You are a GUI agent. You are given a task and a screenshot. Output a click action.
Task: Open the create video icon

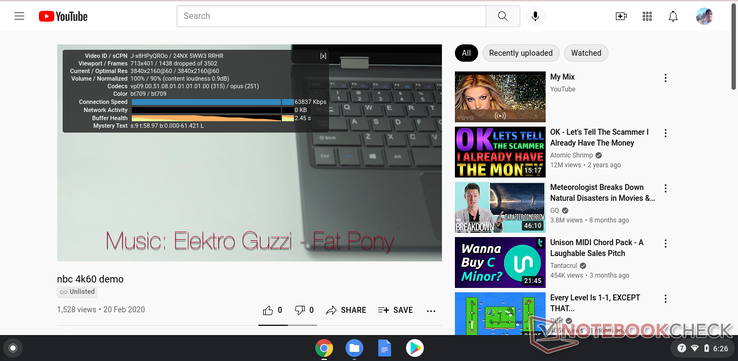pyautogui.click(x=621, y=16)
